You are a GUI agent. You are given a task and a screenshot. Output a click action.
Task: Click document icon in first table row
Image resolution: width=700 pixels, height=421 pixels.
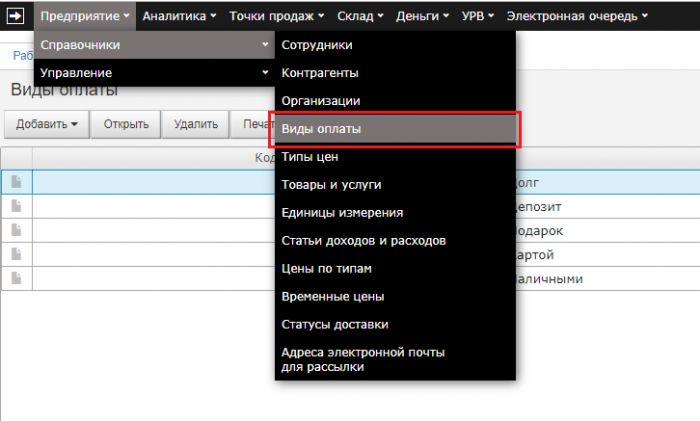tap(16, 181)
